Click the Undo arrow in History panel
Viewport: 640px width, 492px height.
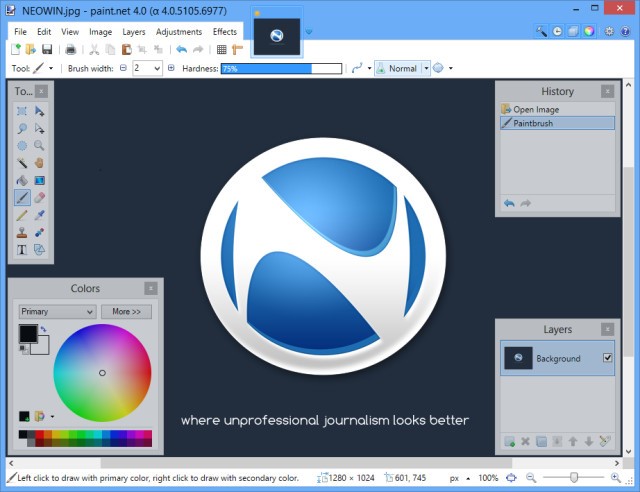tap(509, 203)
